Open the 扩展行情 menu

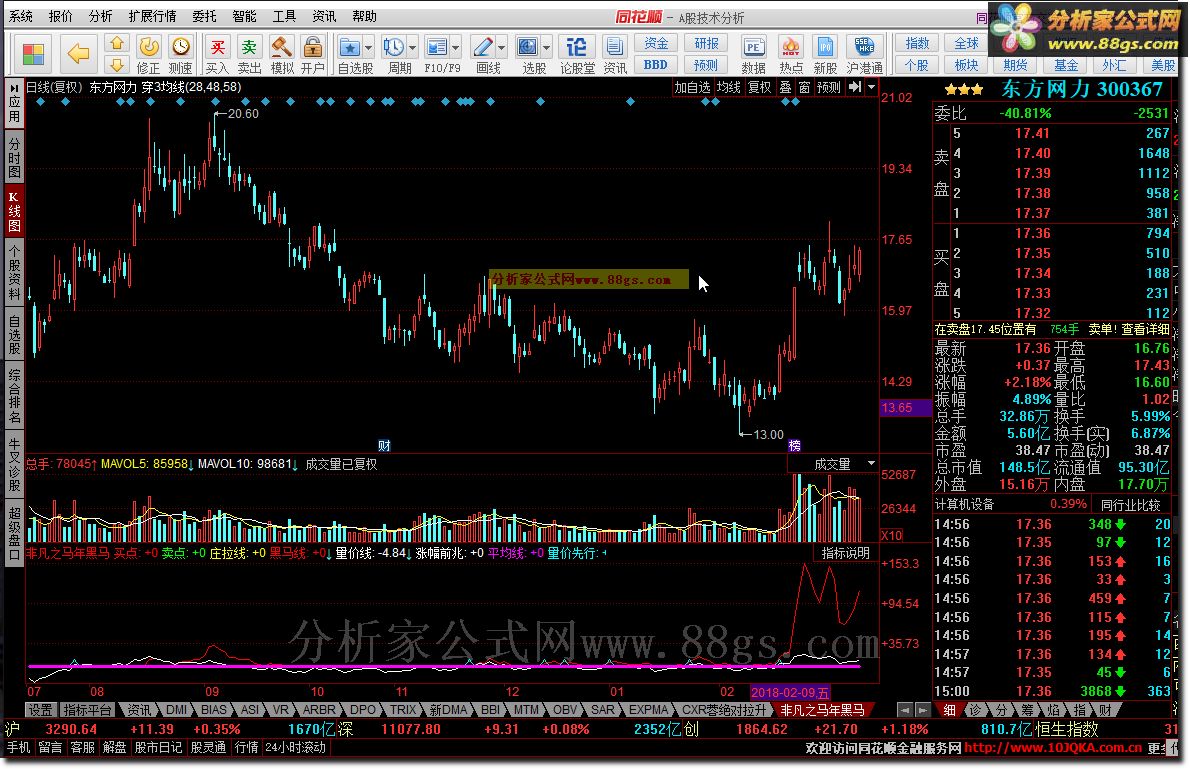pyautogui.click(x=153, y=16)
